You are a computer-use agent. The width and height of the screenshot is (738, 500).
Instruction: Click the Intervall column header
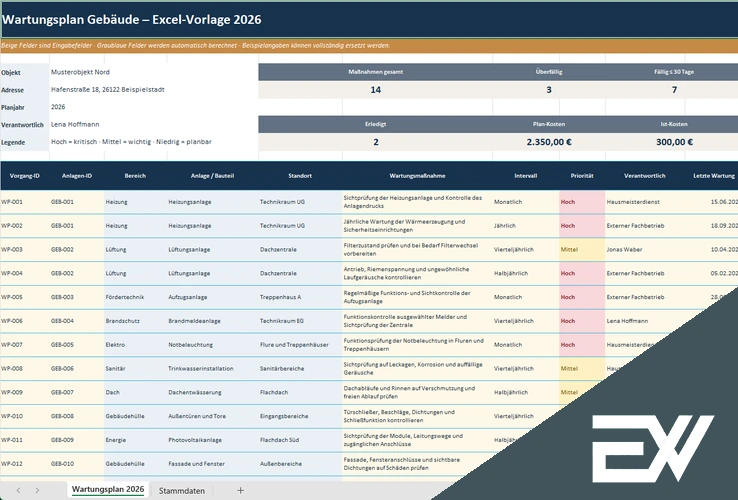click(526, 176)
